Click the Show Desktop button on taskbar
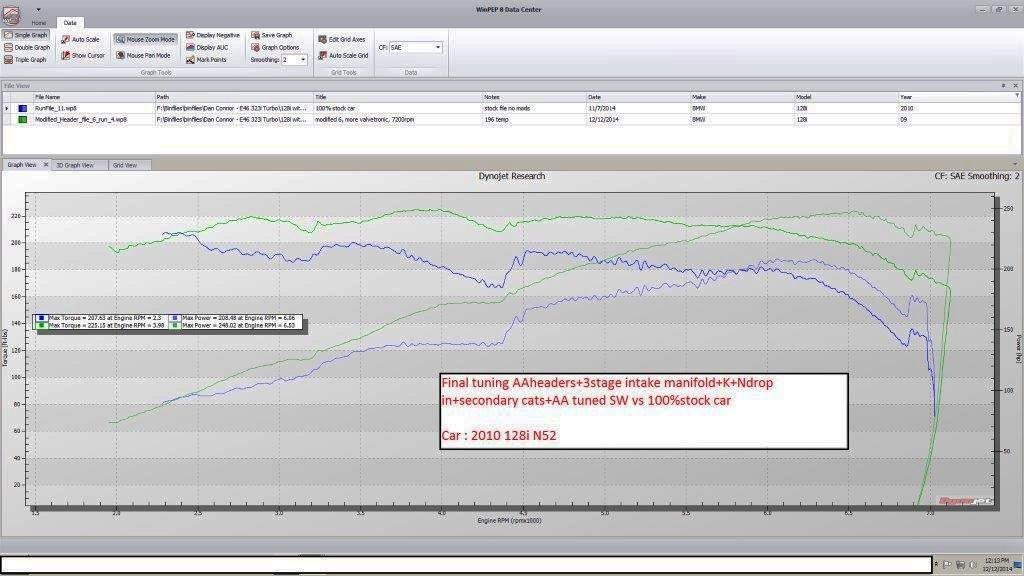1024x576 pixels. pos(1017,565)
